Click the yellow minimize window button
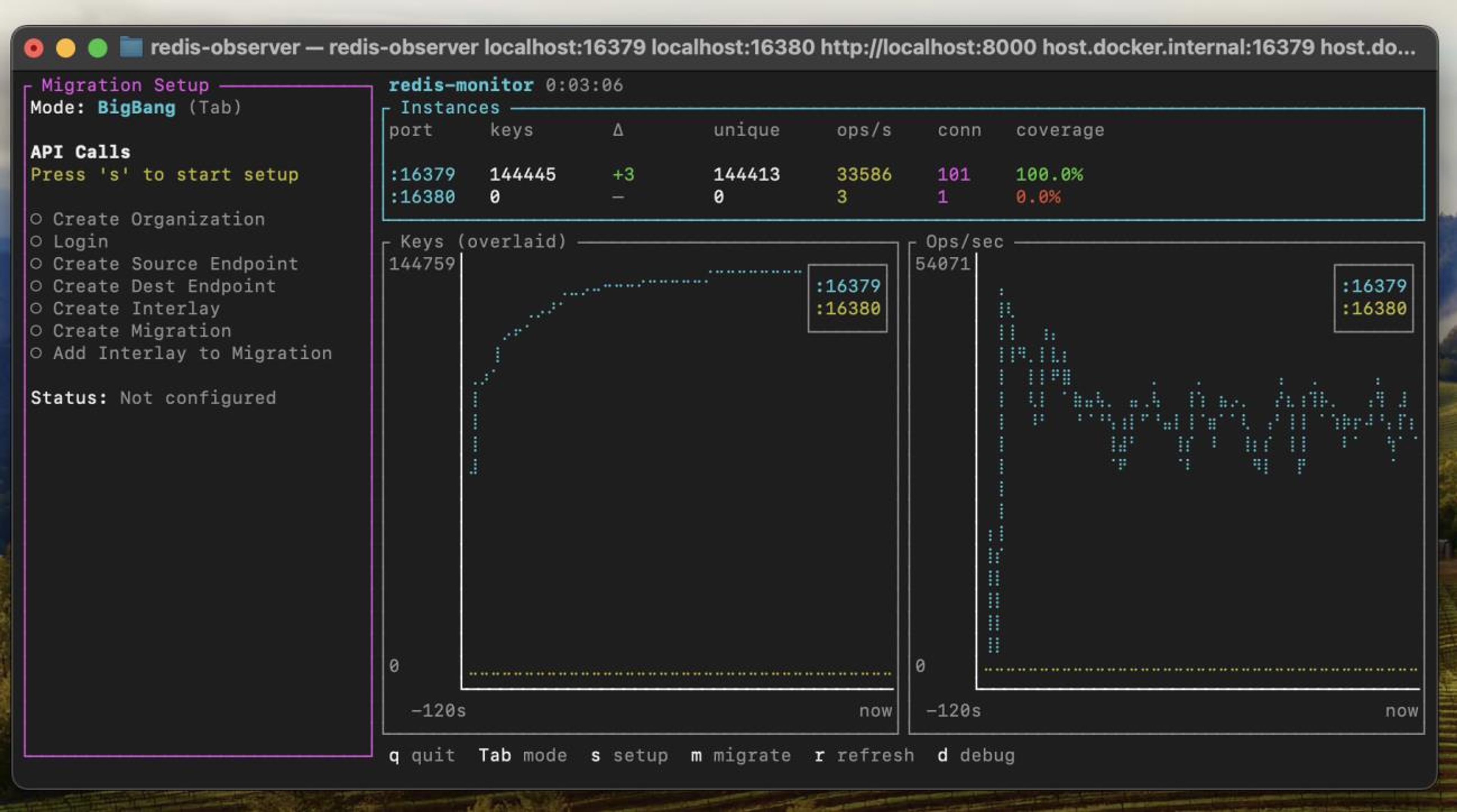Screen dimensions: 1457x812 pyautogui.click(x=66, y=48)
